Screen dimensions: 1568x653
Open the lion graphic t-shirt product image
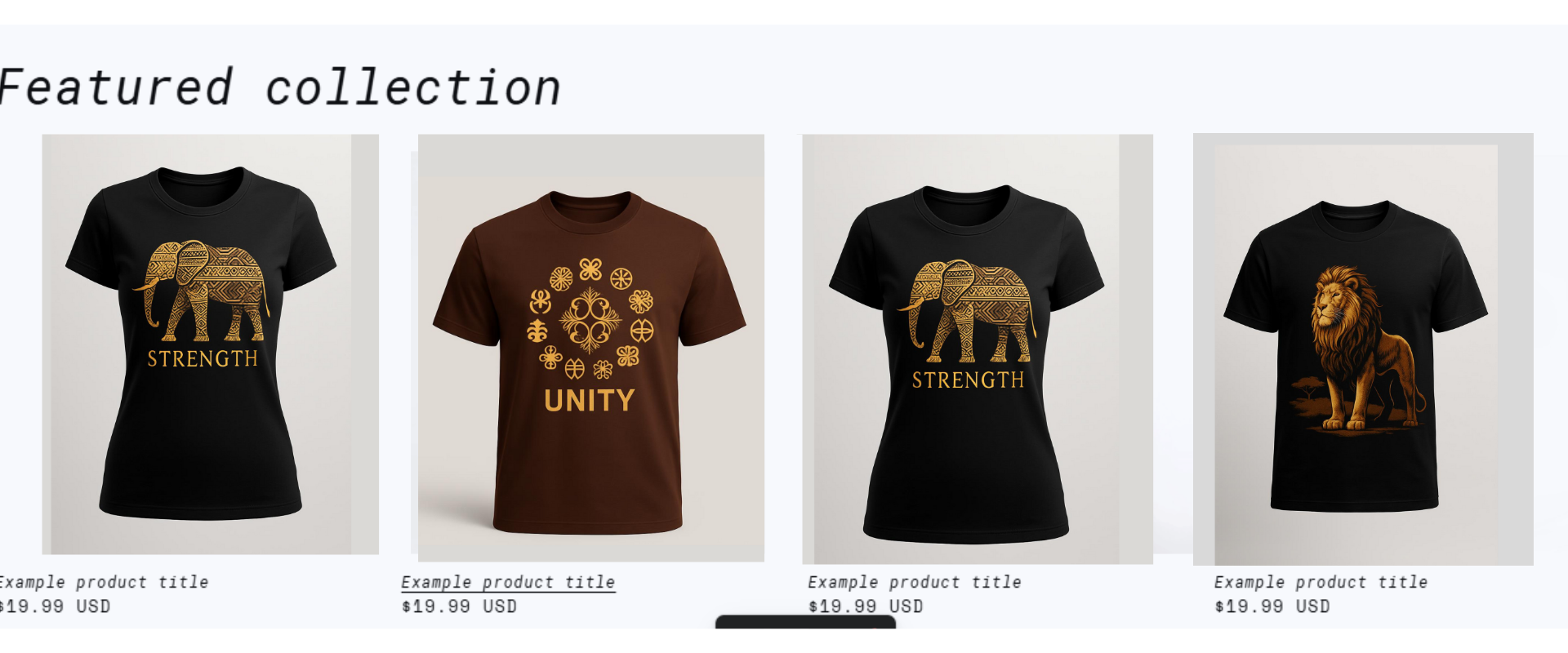click(x=1363, y=349)
